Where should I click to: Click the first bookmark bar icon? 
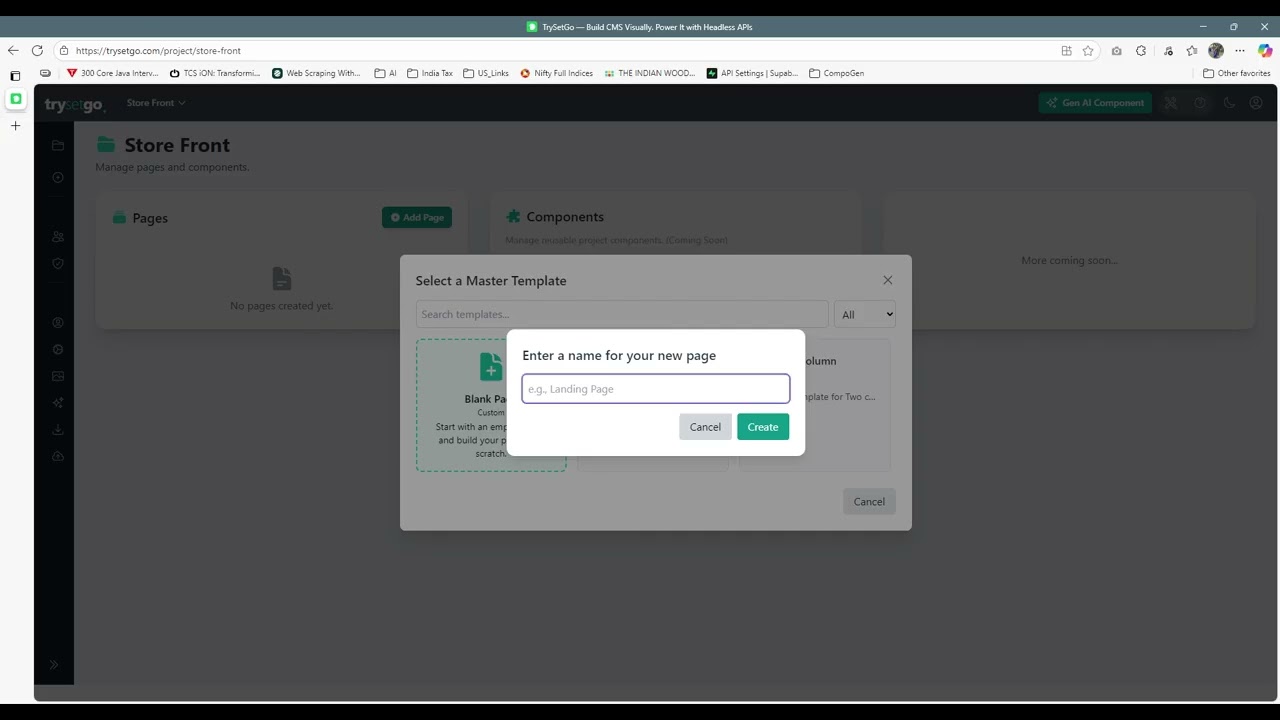[45, 73]
